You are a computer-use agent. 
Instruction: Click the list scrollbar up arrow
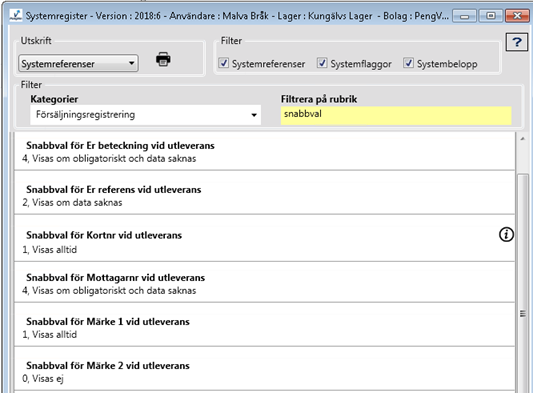pyautogui.click(x=522, y=139)
